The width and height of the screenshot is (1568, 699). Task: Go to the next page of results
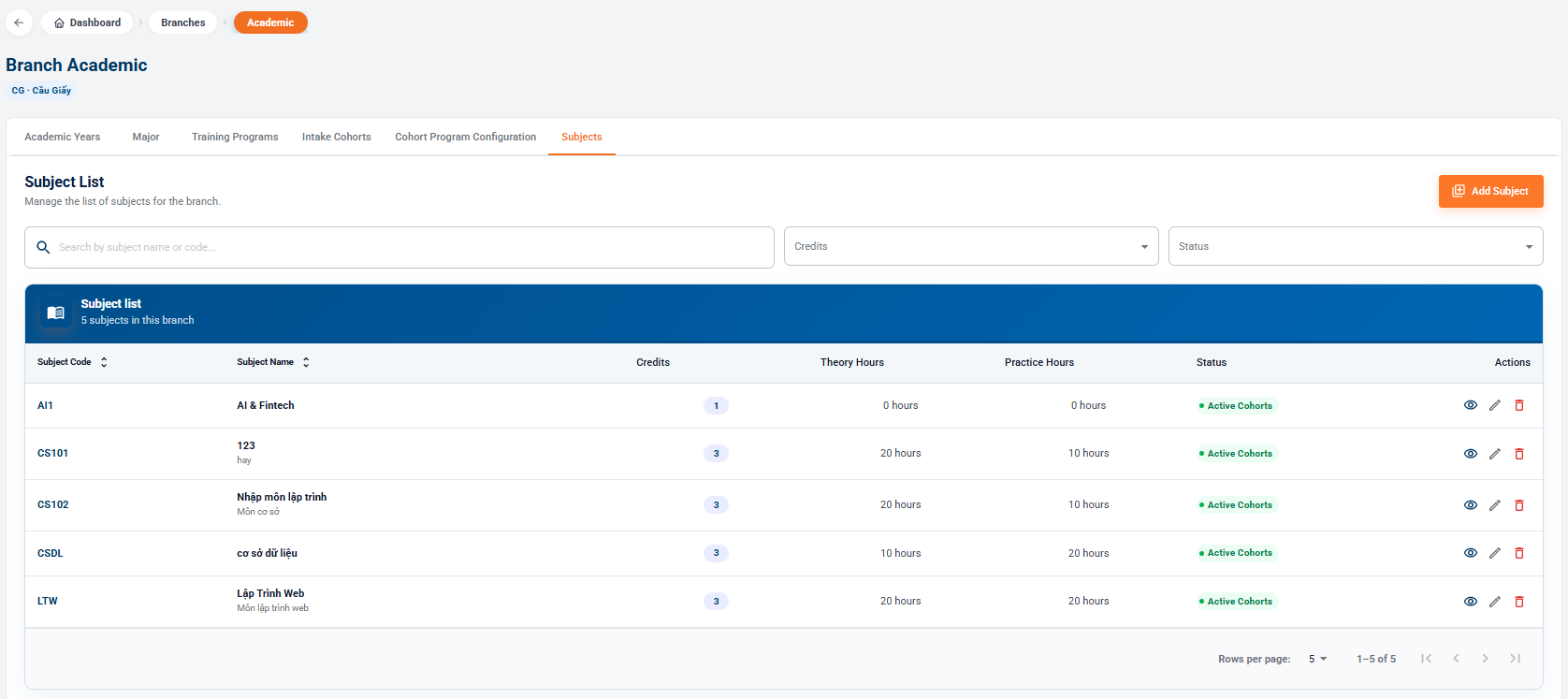1486,659
